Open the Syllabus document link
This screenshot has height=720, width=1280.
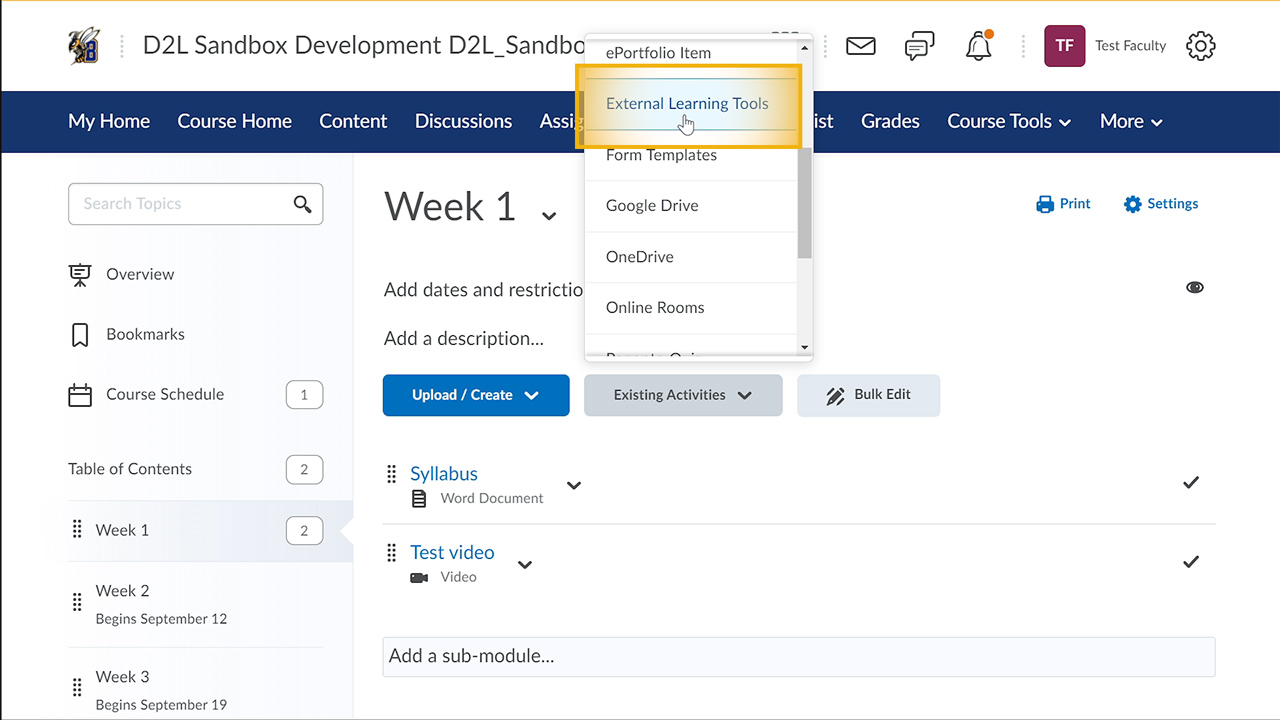tap(444, 474)
